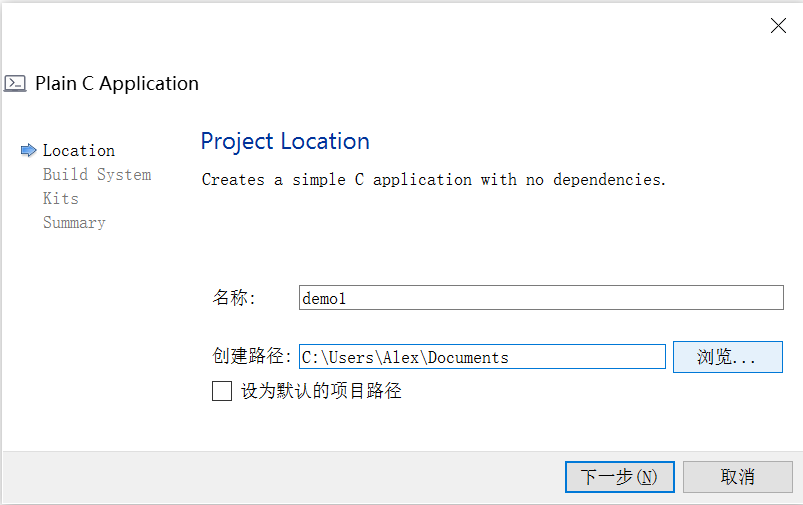Select the Summary wizard step

(74, 223)
